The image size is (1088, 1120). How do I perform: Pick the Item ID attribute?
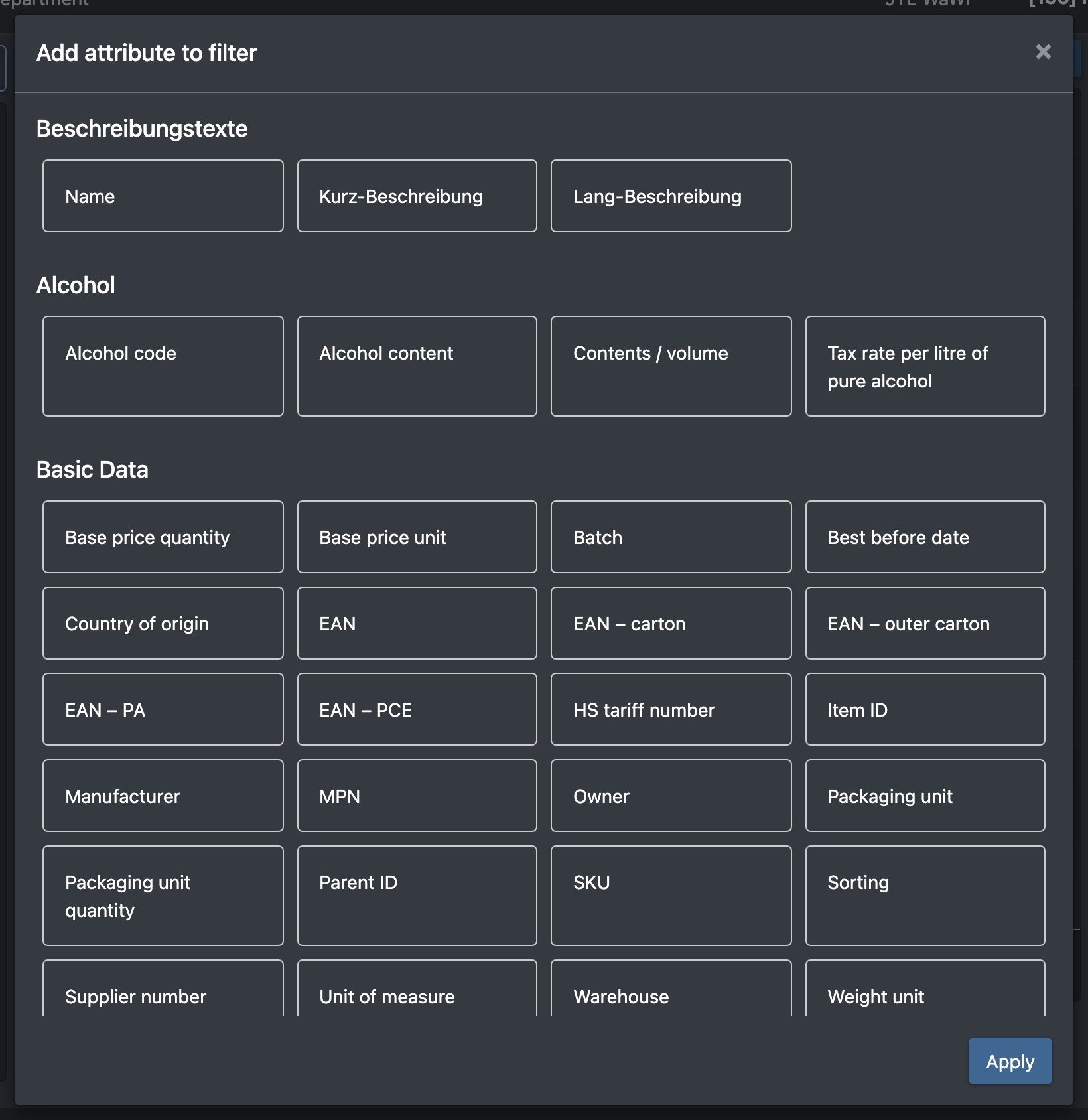pos(925,709)
